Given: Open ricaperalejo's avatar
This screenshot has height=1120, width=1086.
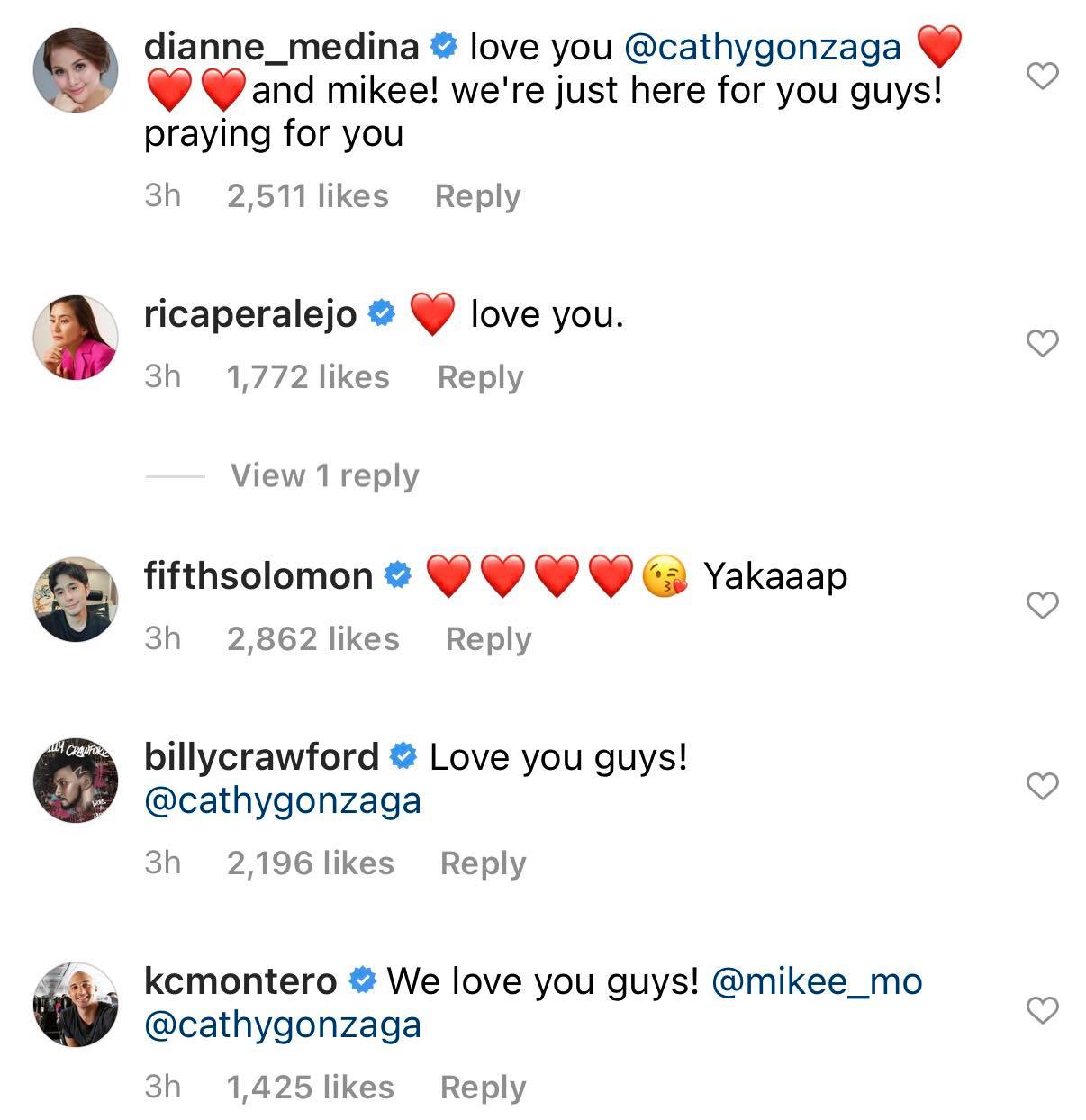Looking at the screenshot, I should 76,337.
